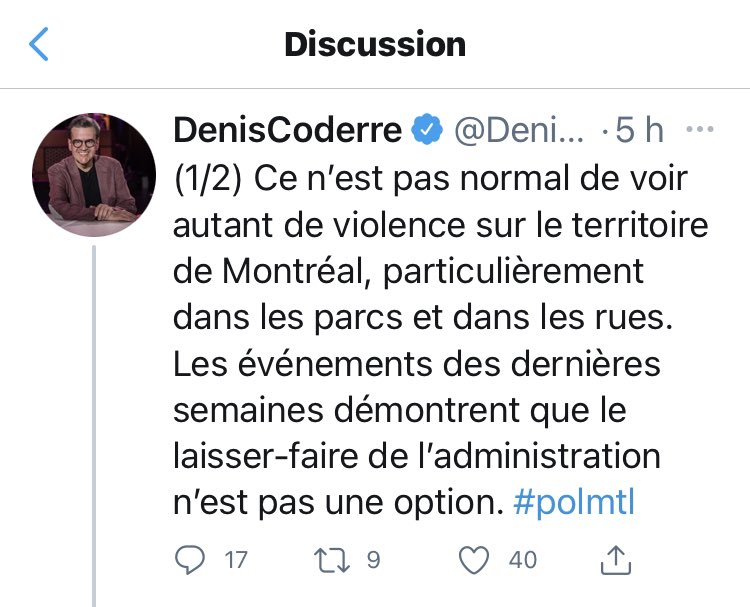
Task: Select the @Deni... username handle
Action: click(518, 130)
